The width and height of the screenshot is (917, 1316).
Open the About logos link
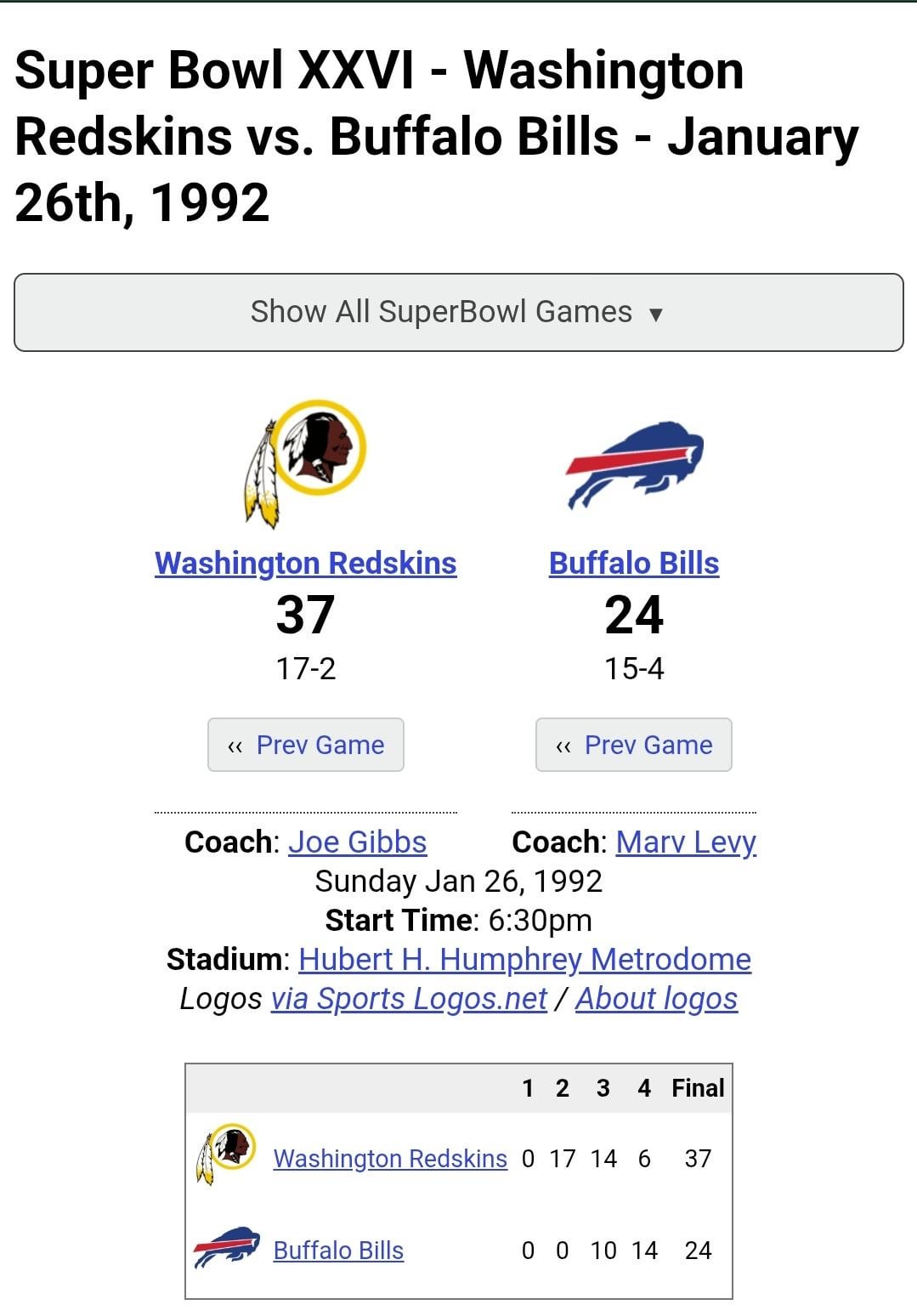point(656,998)
